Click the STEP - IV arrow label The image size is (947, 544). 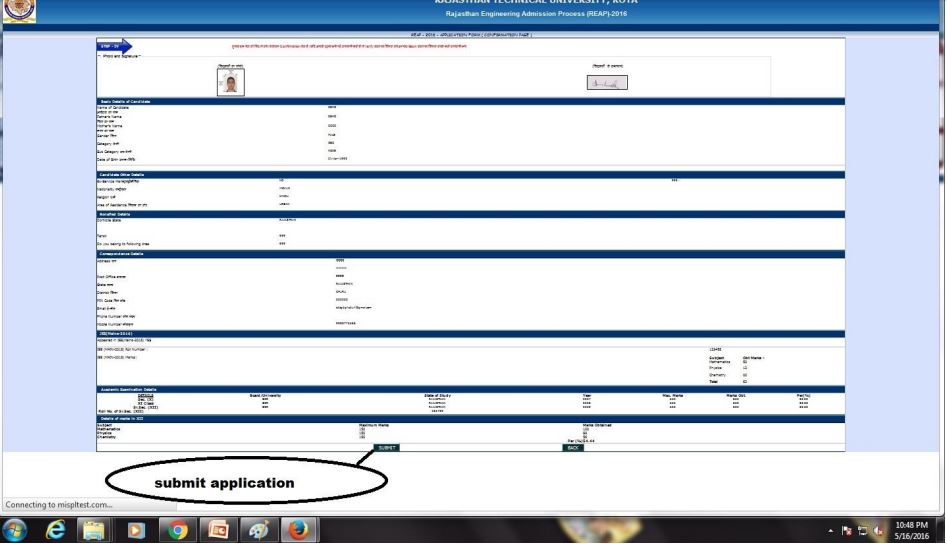(x=108, y=45)
